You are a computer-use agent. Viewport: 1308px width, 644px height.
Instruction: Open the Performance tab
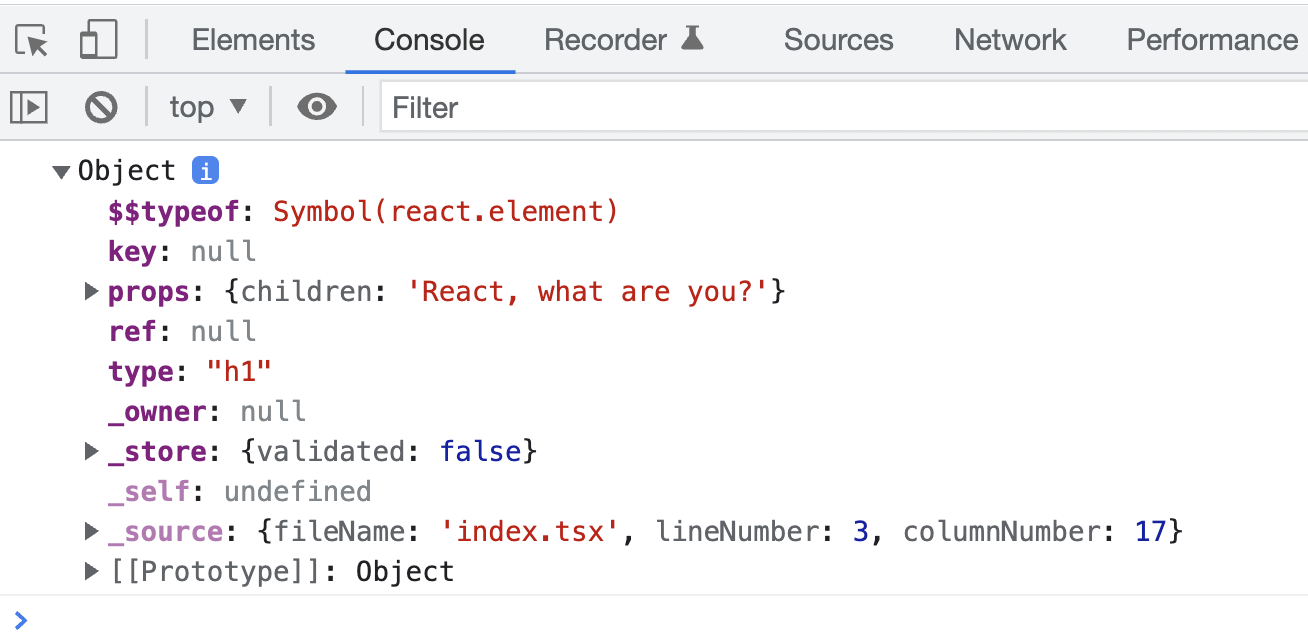(1211, 40)
